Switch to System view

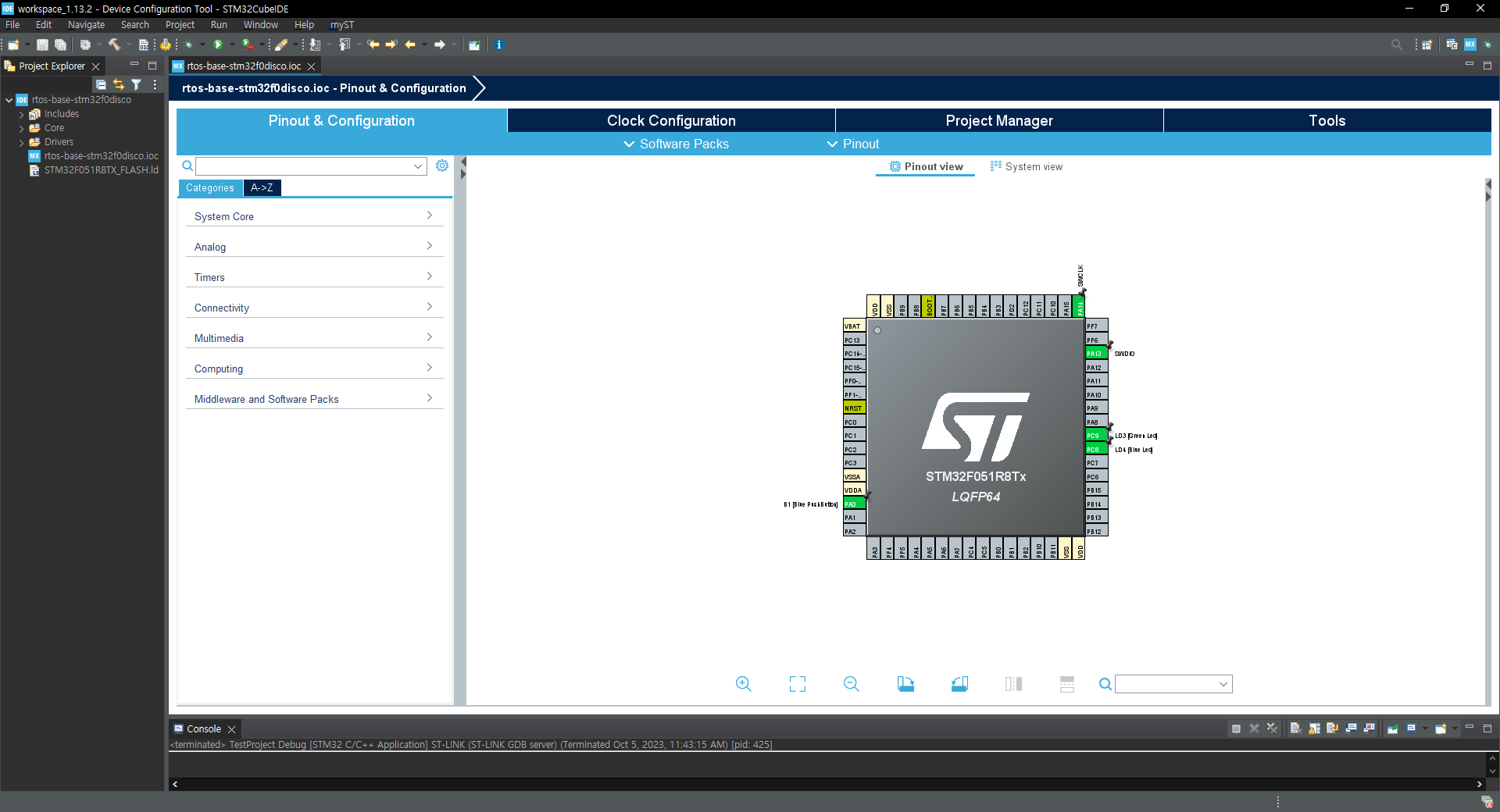point(1027,166)
